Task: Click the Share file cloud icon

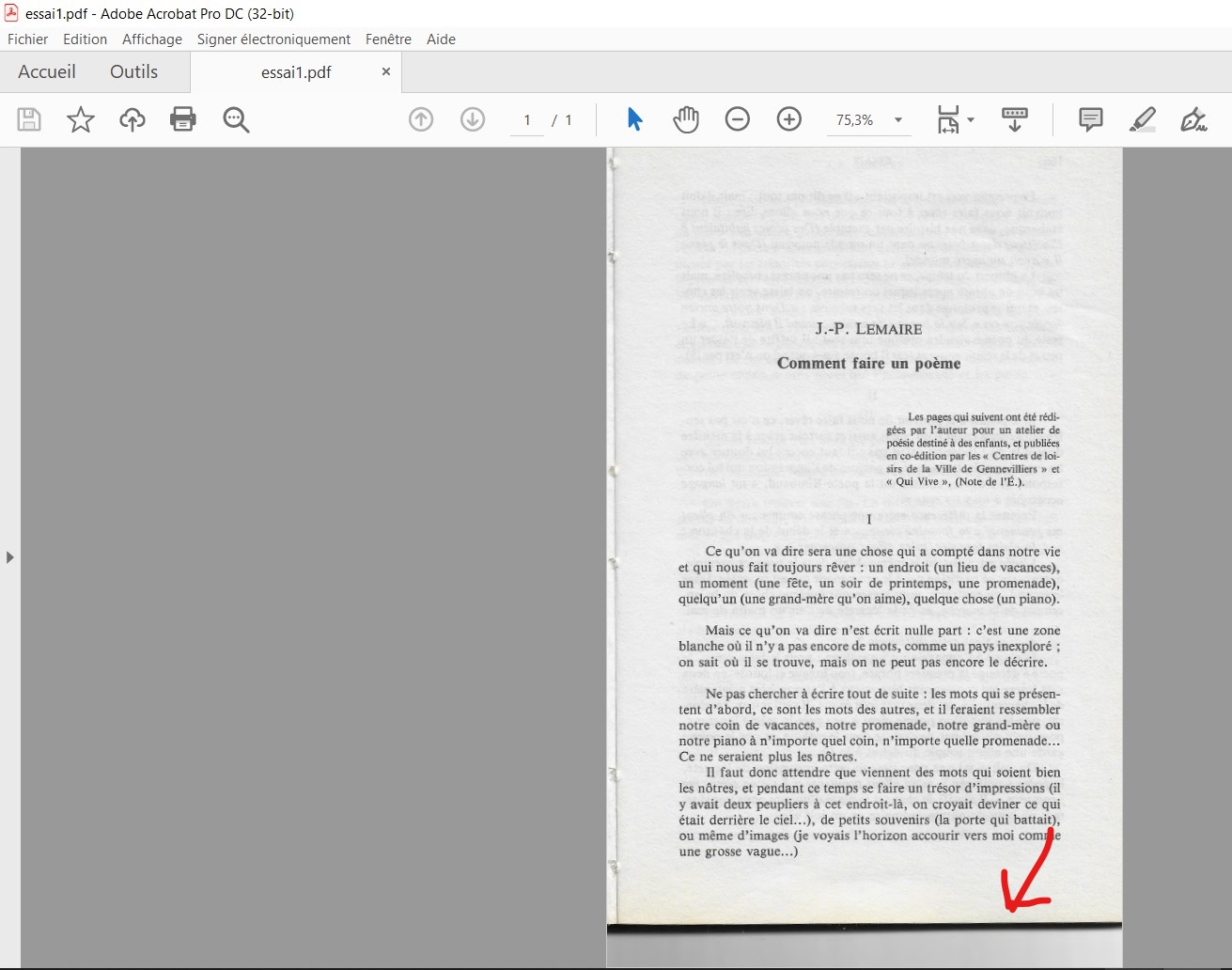Action: (x=132, y=119)
